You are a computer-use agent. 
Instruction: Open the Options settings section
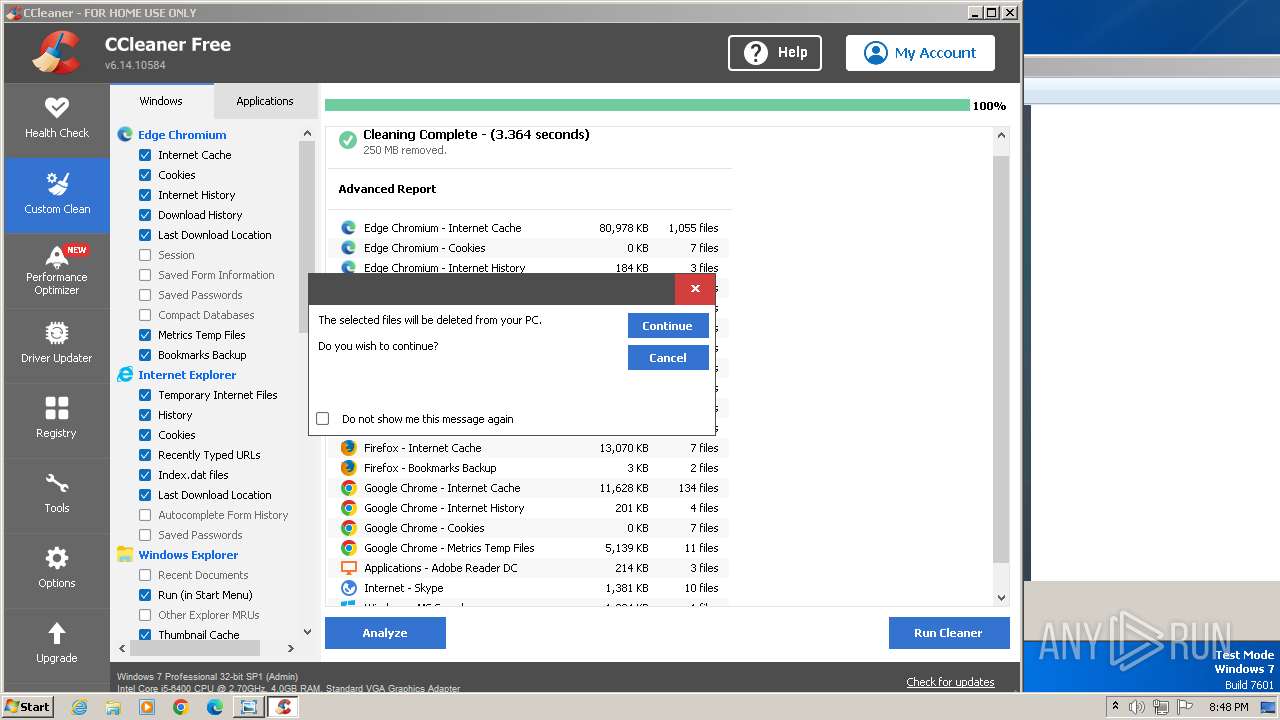(57, 569)
